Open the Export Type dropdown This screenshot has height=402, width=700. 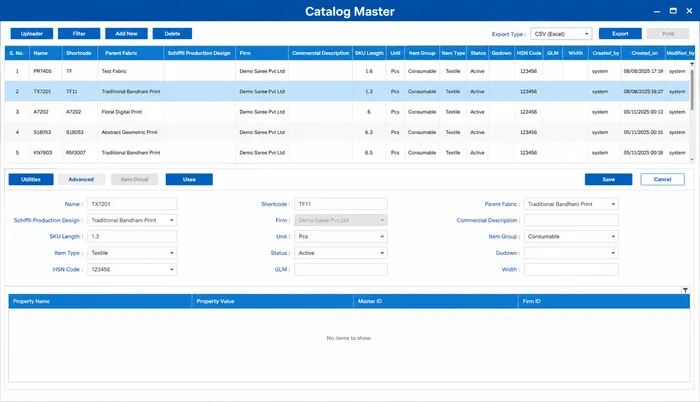(561, 34)
